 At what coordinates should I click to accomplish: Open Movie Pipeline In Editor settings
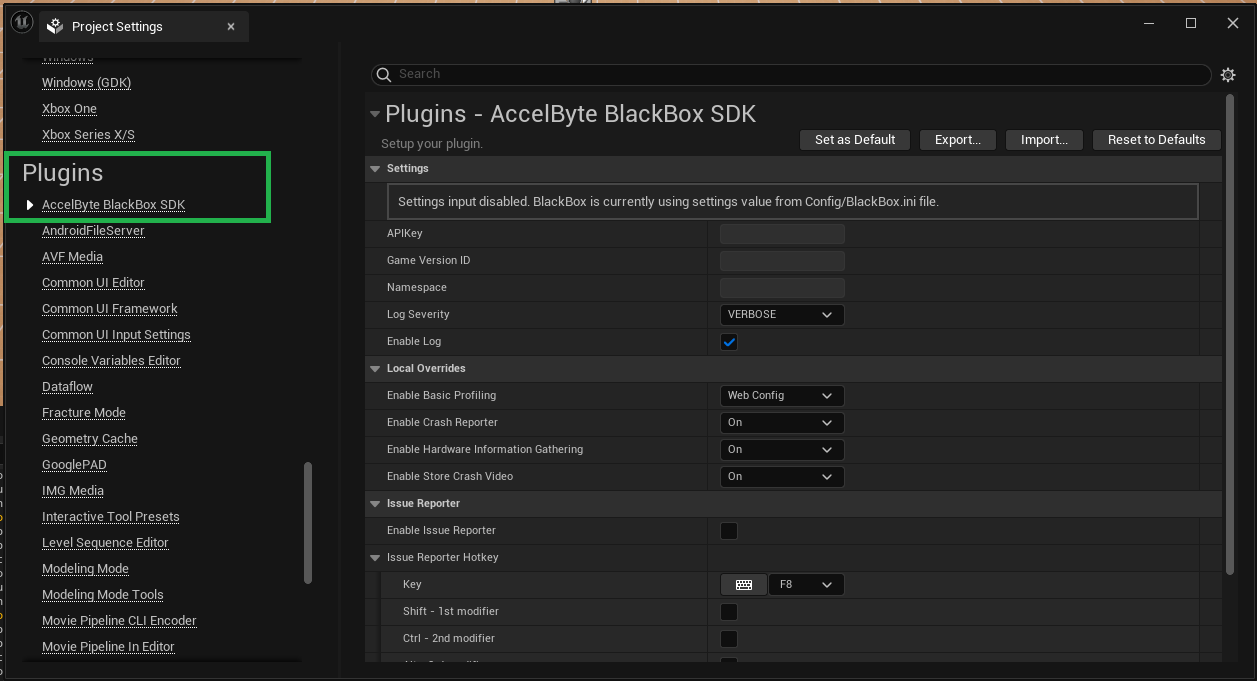(108, 647)
